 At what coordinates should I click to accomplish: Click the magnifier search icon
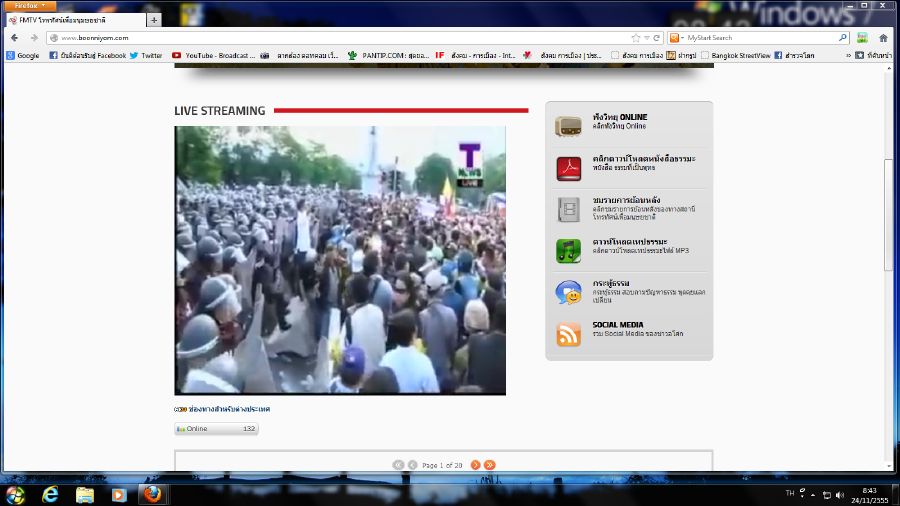pos(843,38)
